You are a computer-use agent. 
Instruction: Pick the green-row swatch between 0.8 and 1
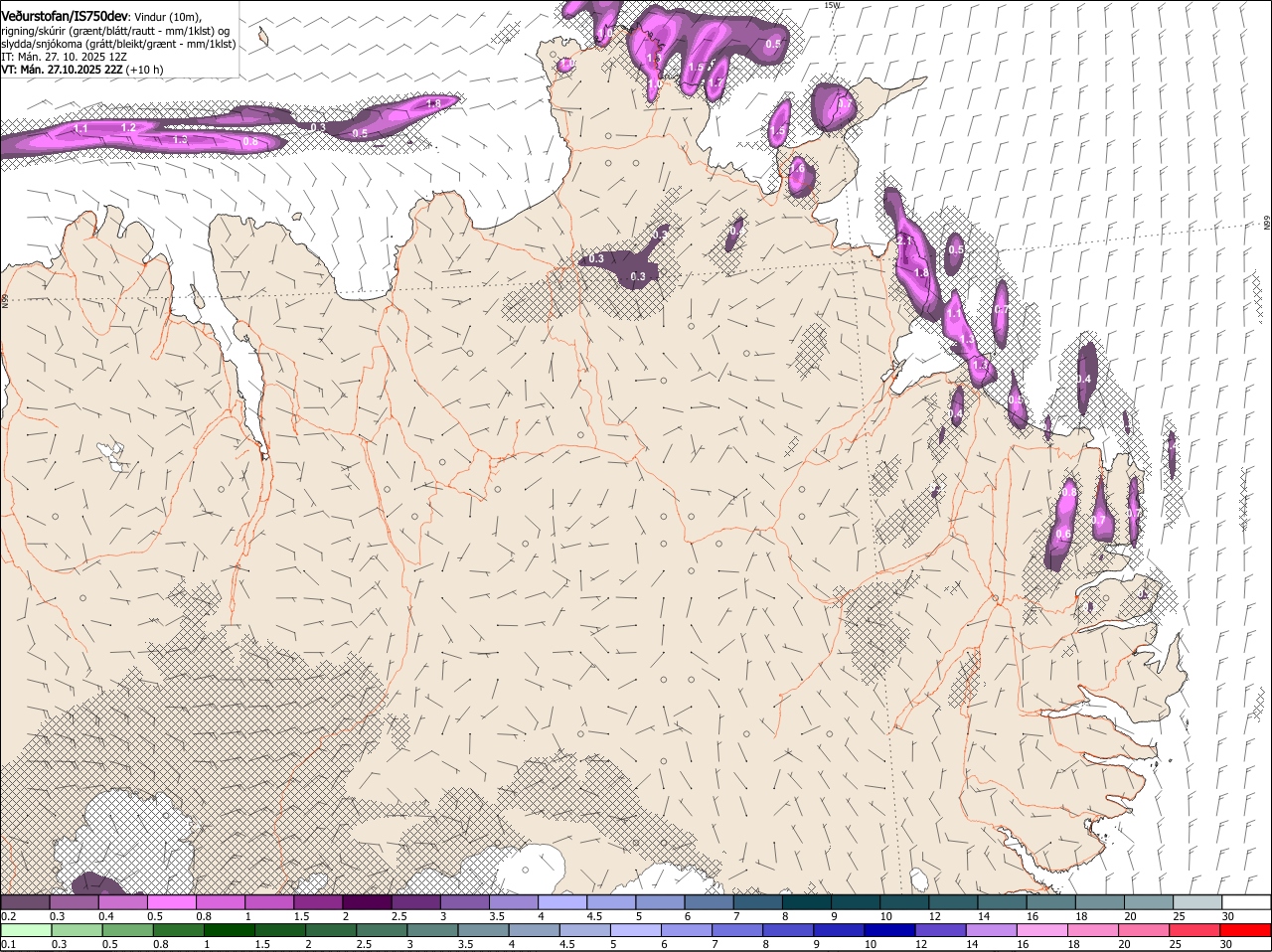[178, 930]
